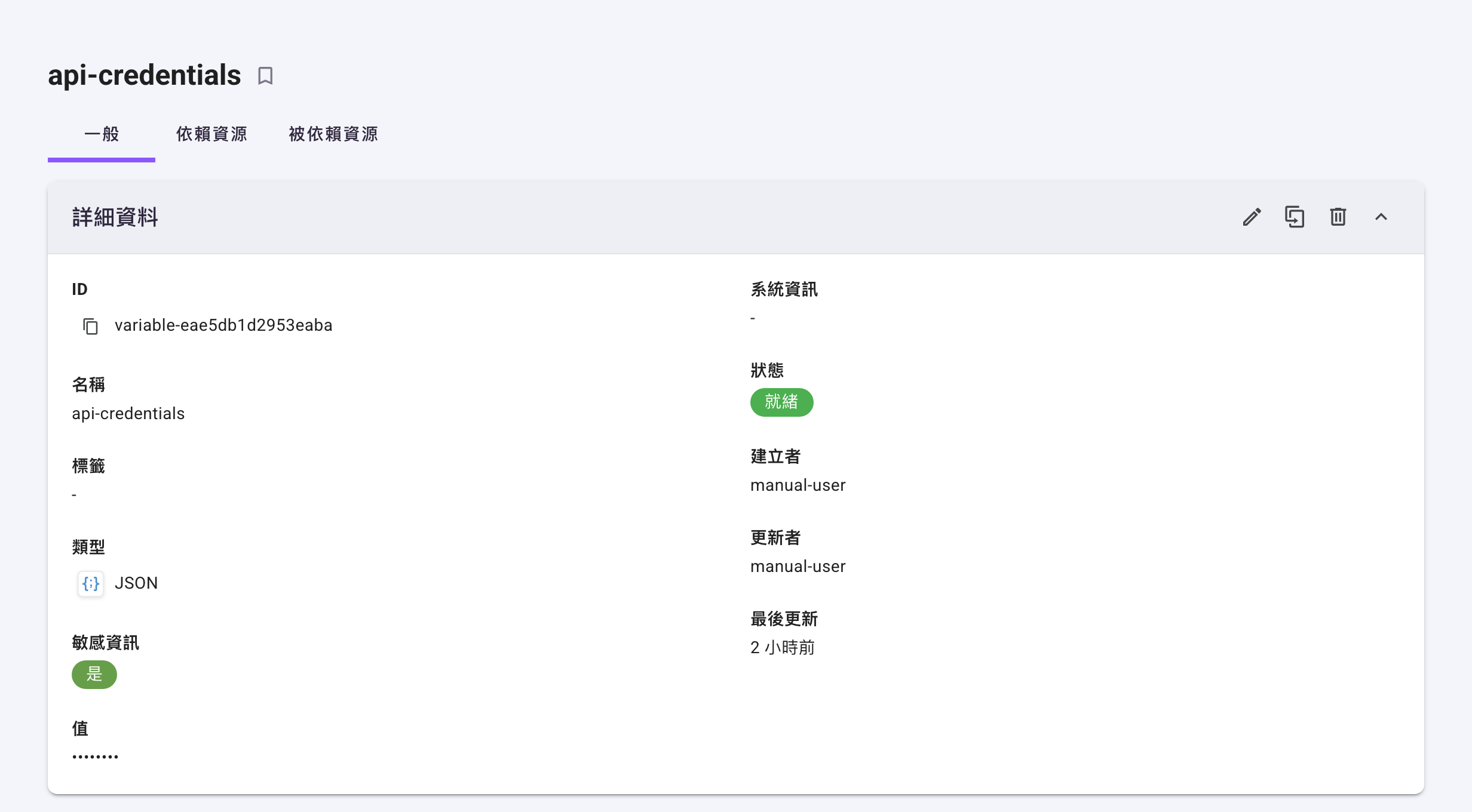Image resolution: width=1472 pixels, height=812 pixels.
Task: Click the bookmark icon beside api-credentials title
Action: tap(265, 76)
